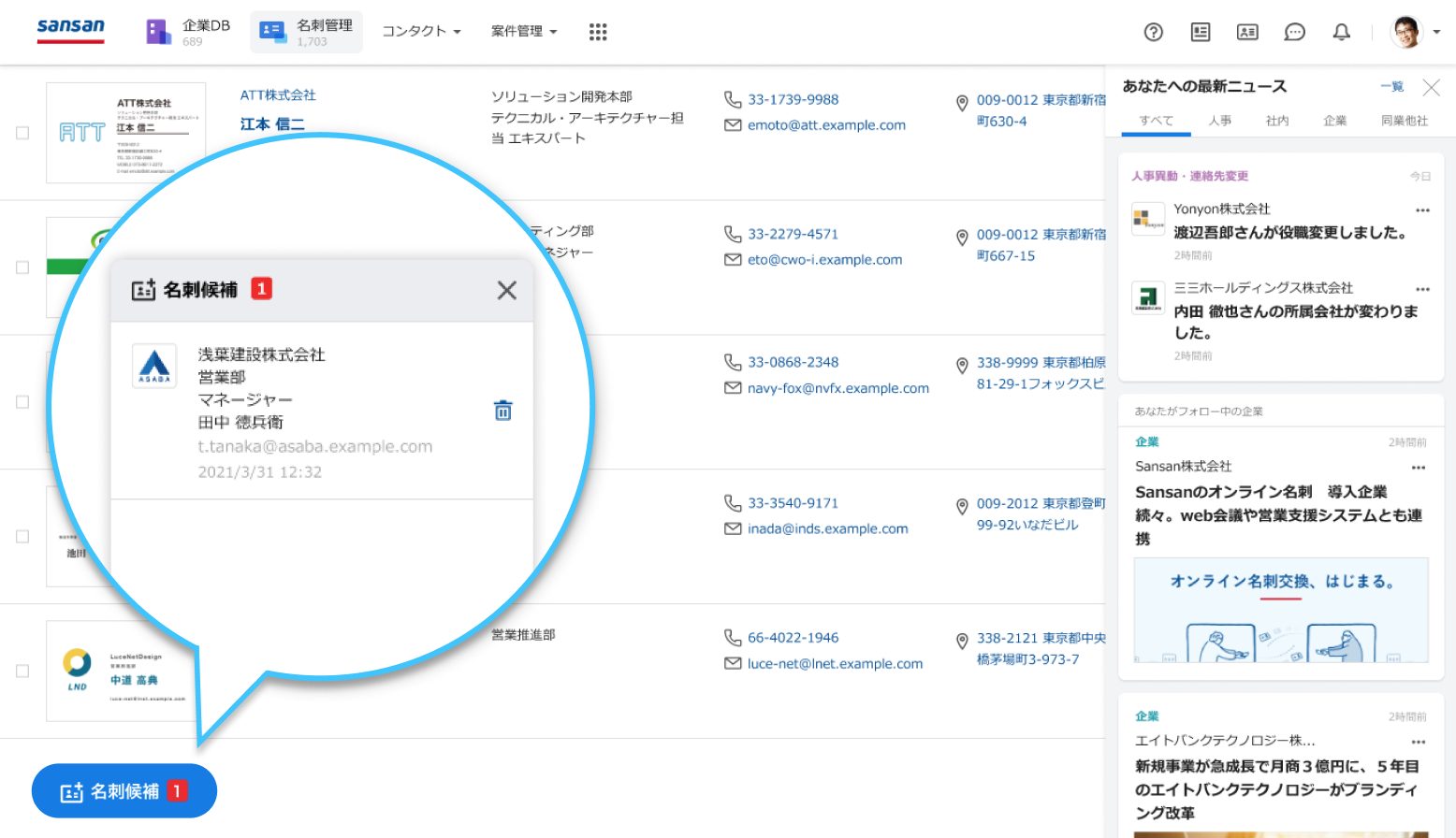
Task: Switch to the 同業他社 news tab
Action: [1405, 121]
